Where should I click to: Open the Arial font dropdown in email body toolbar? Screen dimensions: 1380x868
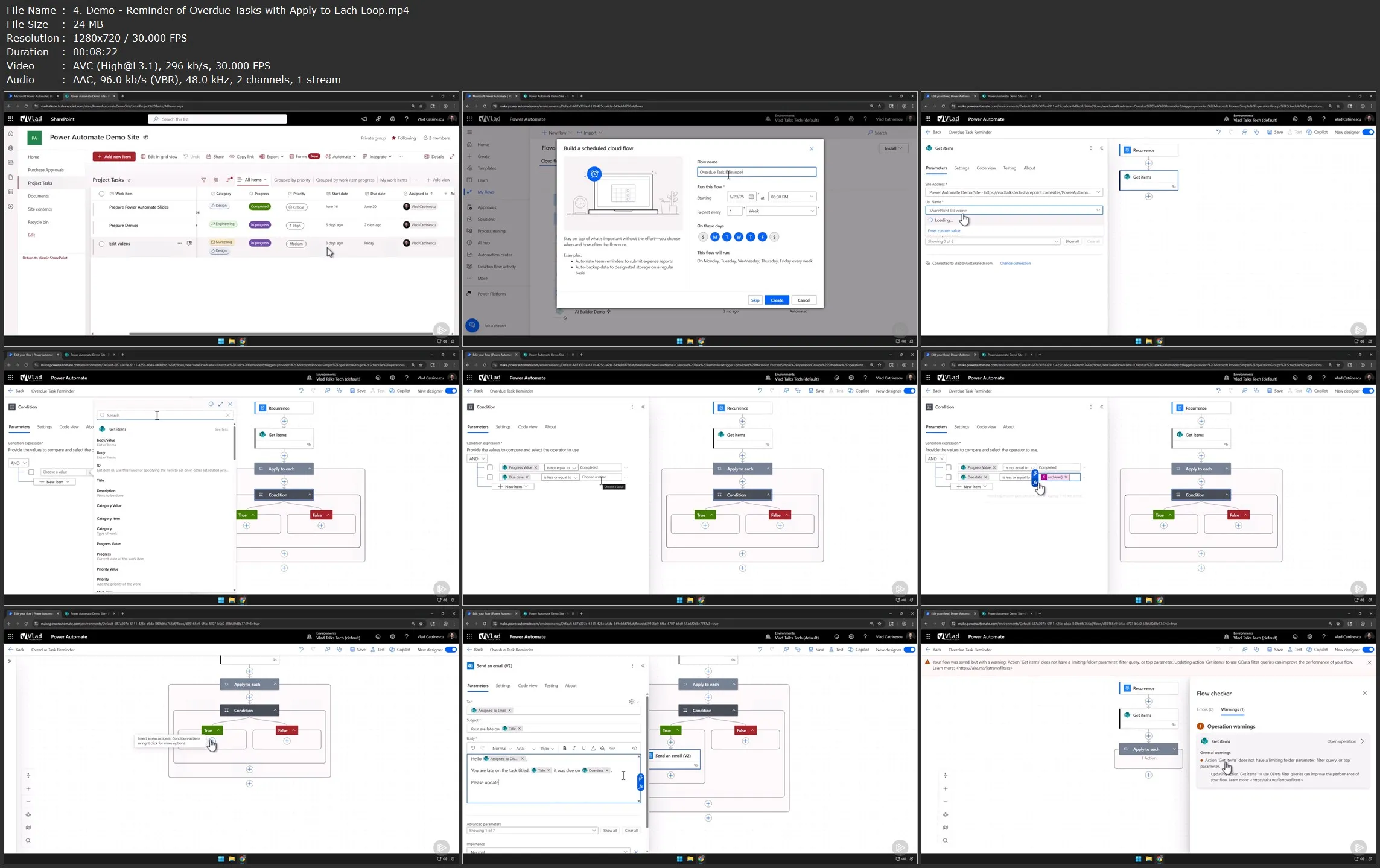point(526,748)
